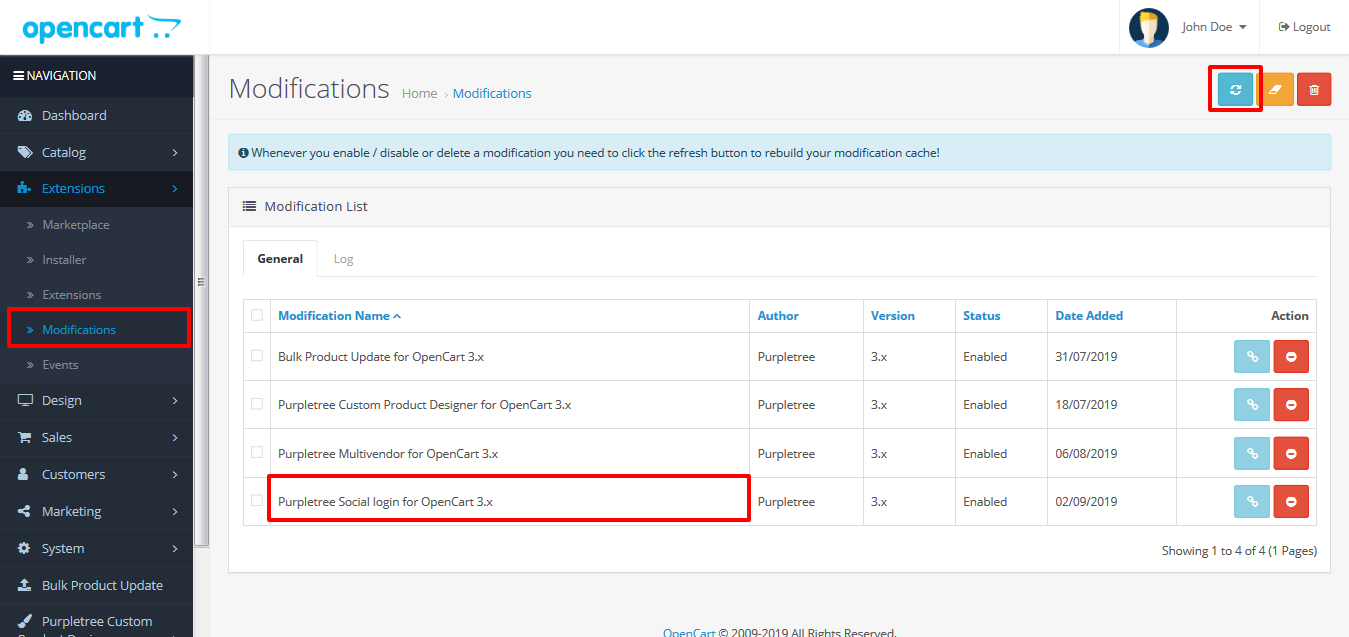Expand the Design menu chevron
Viewport: 1349px width, 637px height.
(175, 400)
